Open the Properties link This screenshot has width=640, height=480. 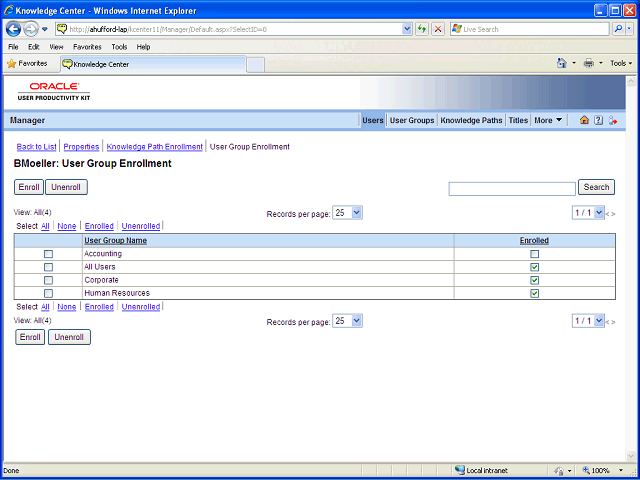81,147
